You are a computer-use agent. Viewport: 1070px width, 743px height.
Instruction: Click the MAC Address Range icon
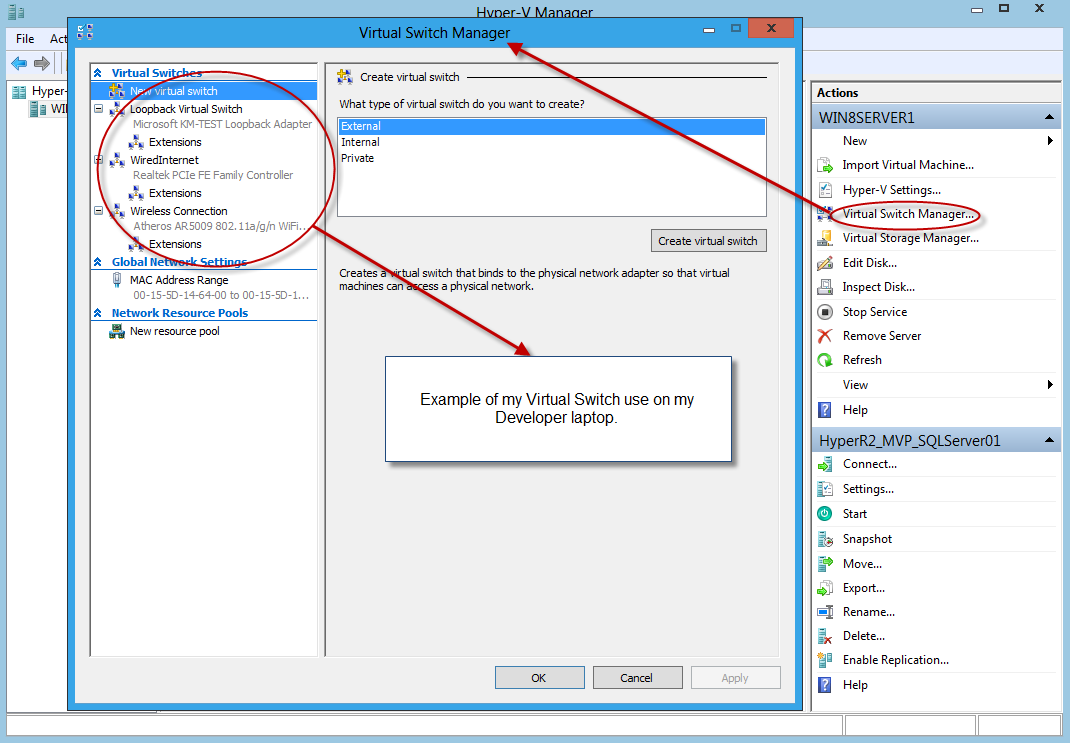click(117, 280)
